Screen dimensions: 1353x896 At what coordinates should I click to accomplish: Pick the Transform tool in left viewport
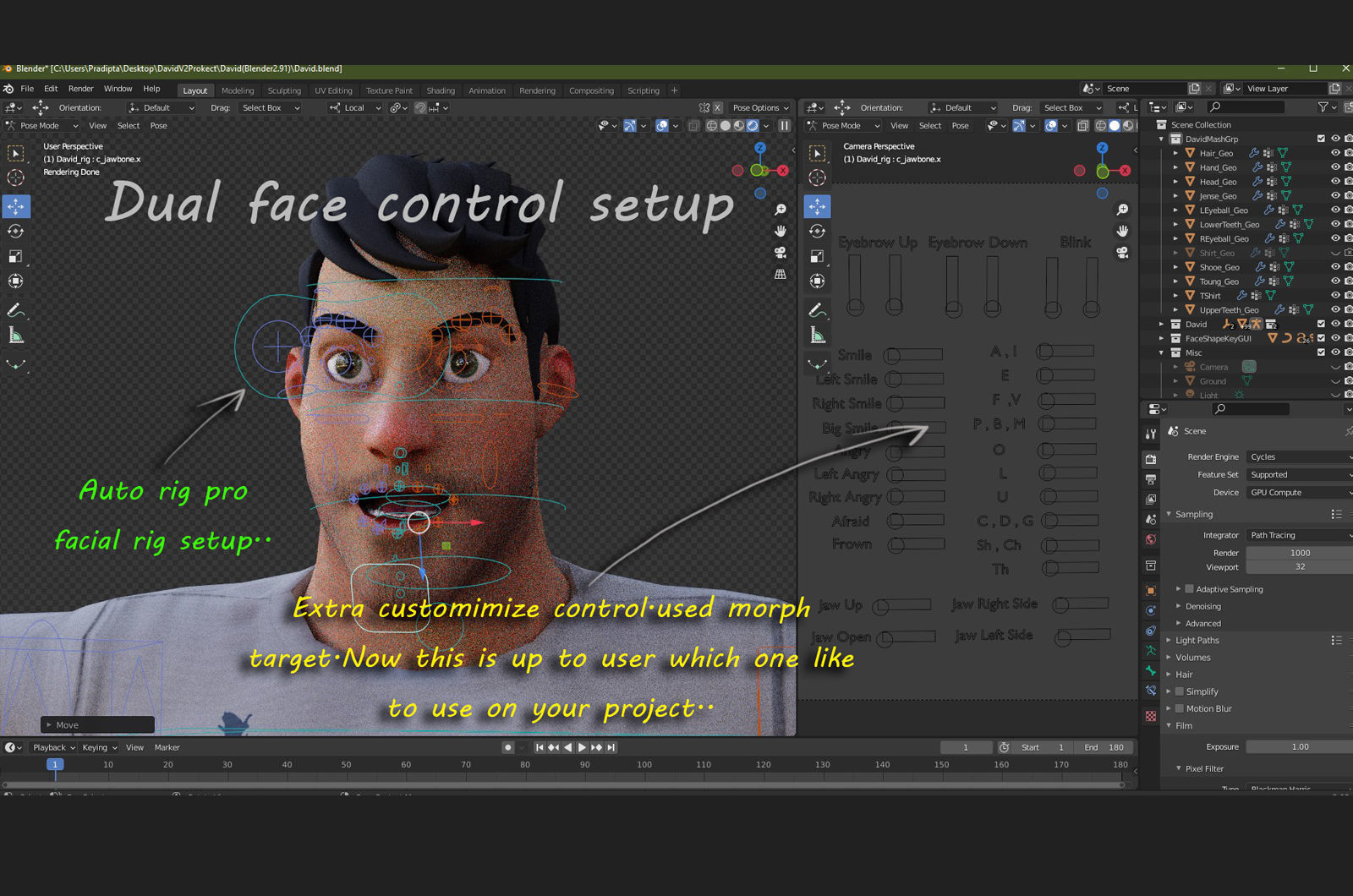click(15, 281)
